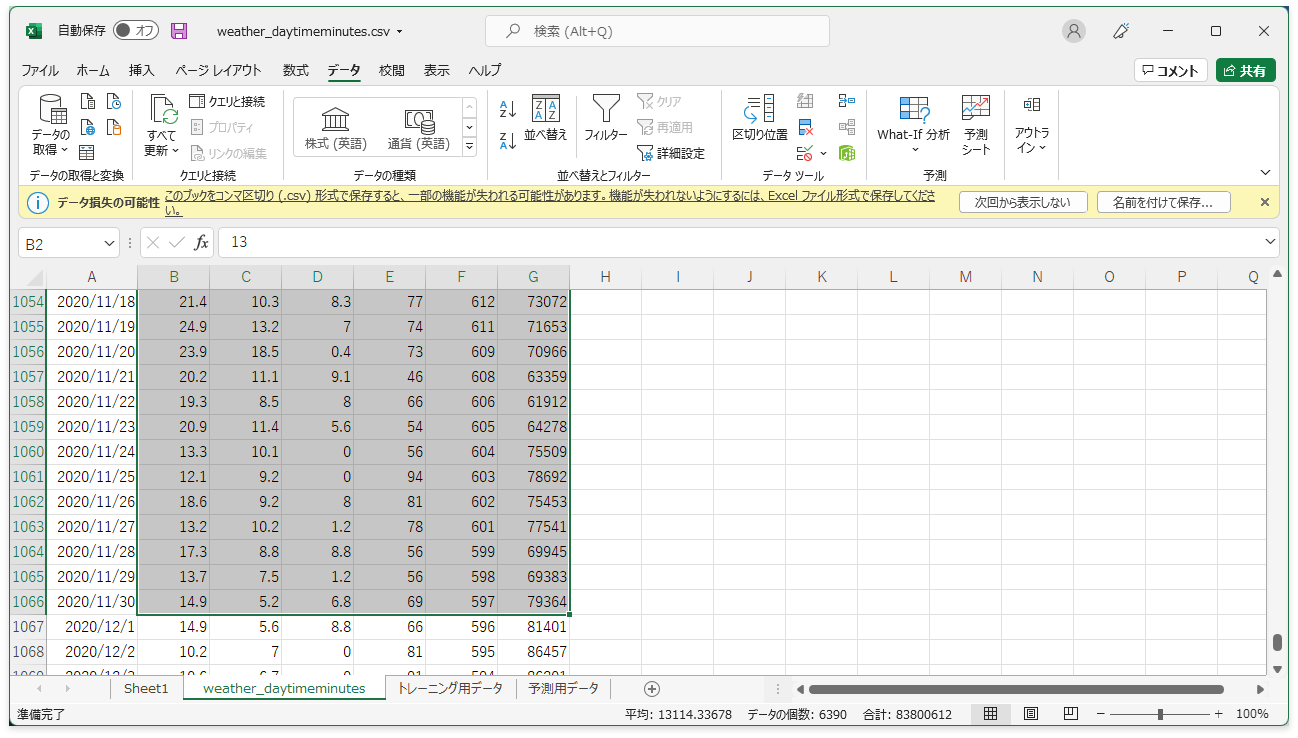Image resolution: width=1298 pixels, height=738 pixels.
Task: Open the File (ファイル) tab
Action: pos(40,70)
